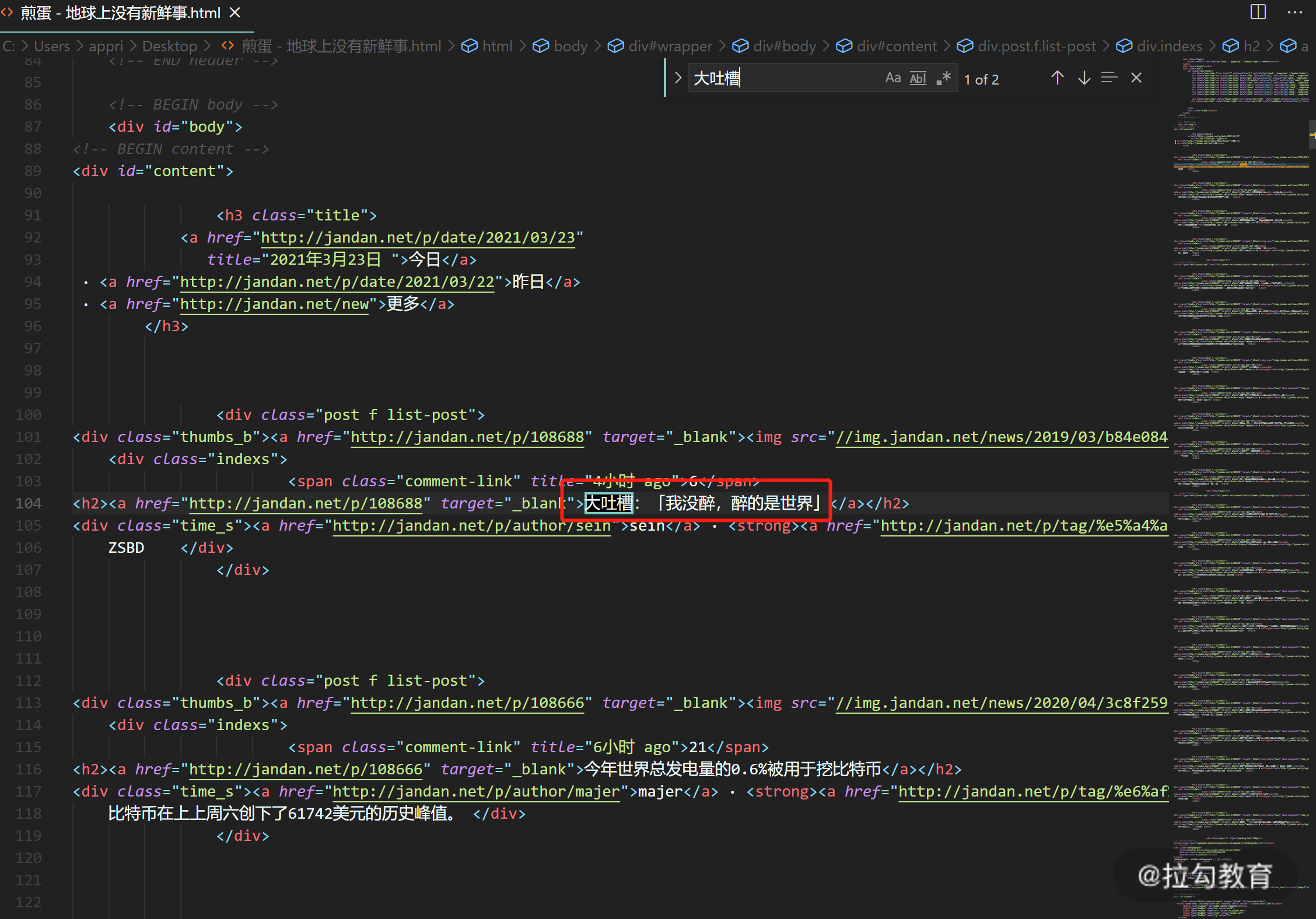
Task: Select div#content breadcrumb
Action: [x=897, y=46]
